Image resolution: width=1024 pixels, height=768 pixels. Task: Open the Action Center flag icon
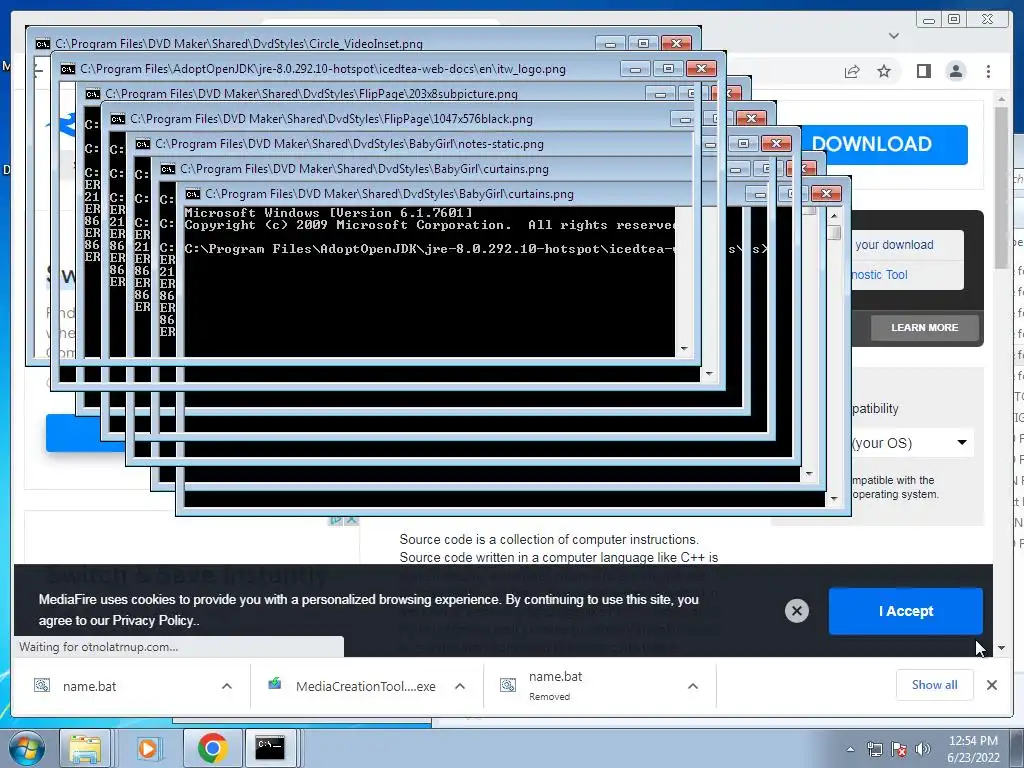click(899, 749)
